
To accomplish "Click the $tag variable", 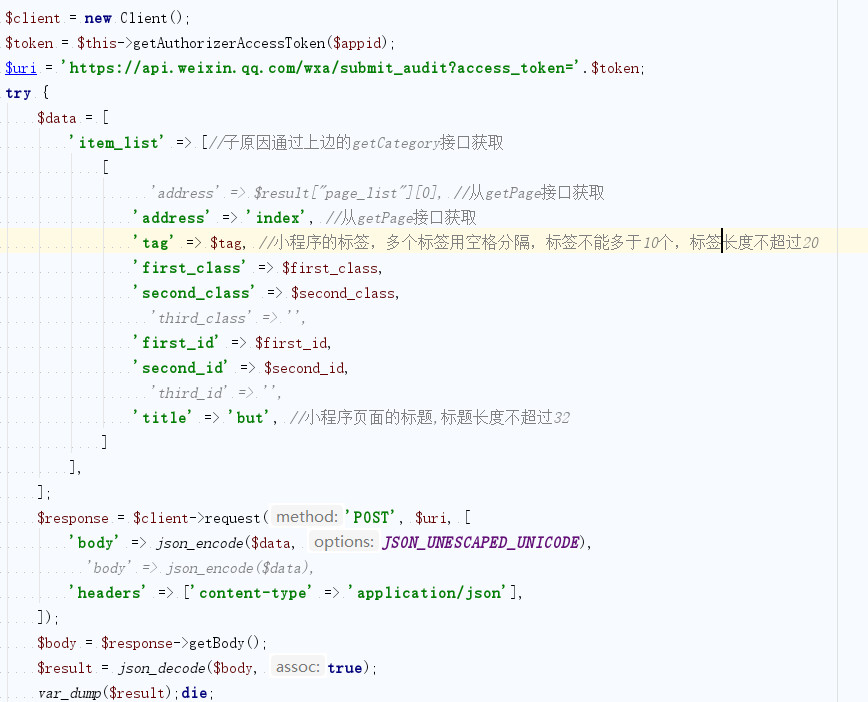I will (x=226, y=243).
